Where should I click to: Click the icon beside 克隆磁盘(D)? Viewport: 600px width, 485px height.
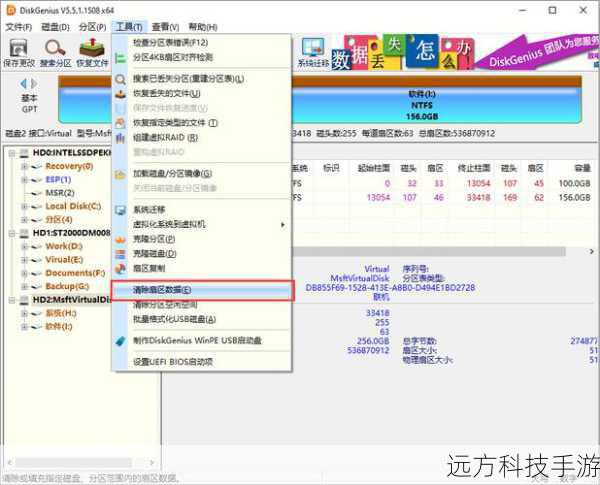coord(120,254)
